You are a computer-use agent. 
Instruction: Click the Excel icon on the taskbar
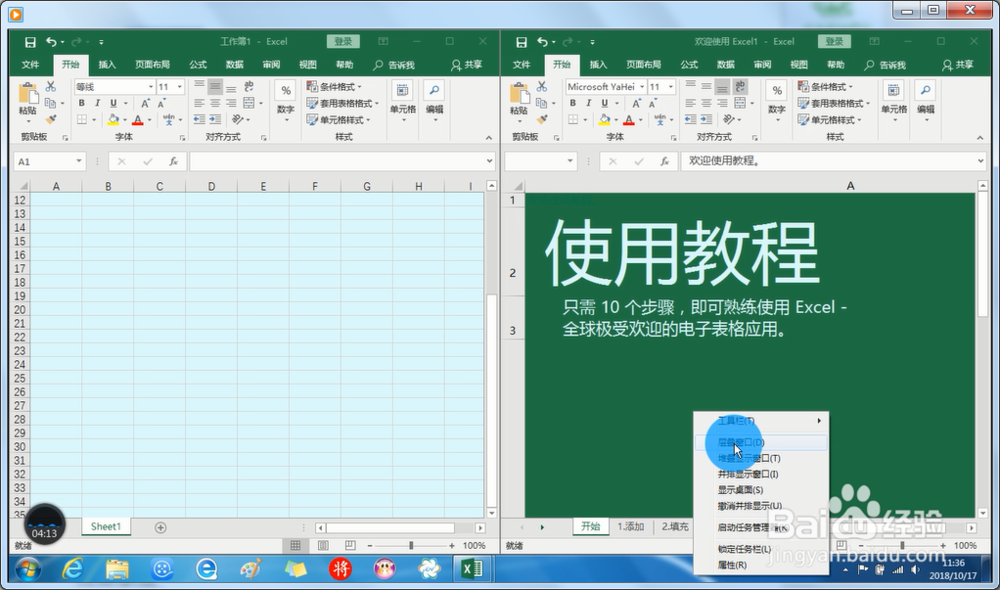tap(472, 569)
